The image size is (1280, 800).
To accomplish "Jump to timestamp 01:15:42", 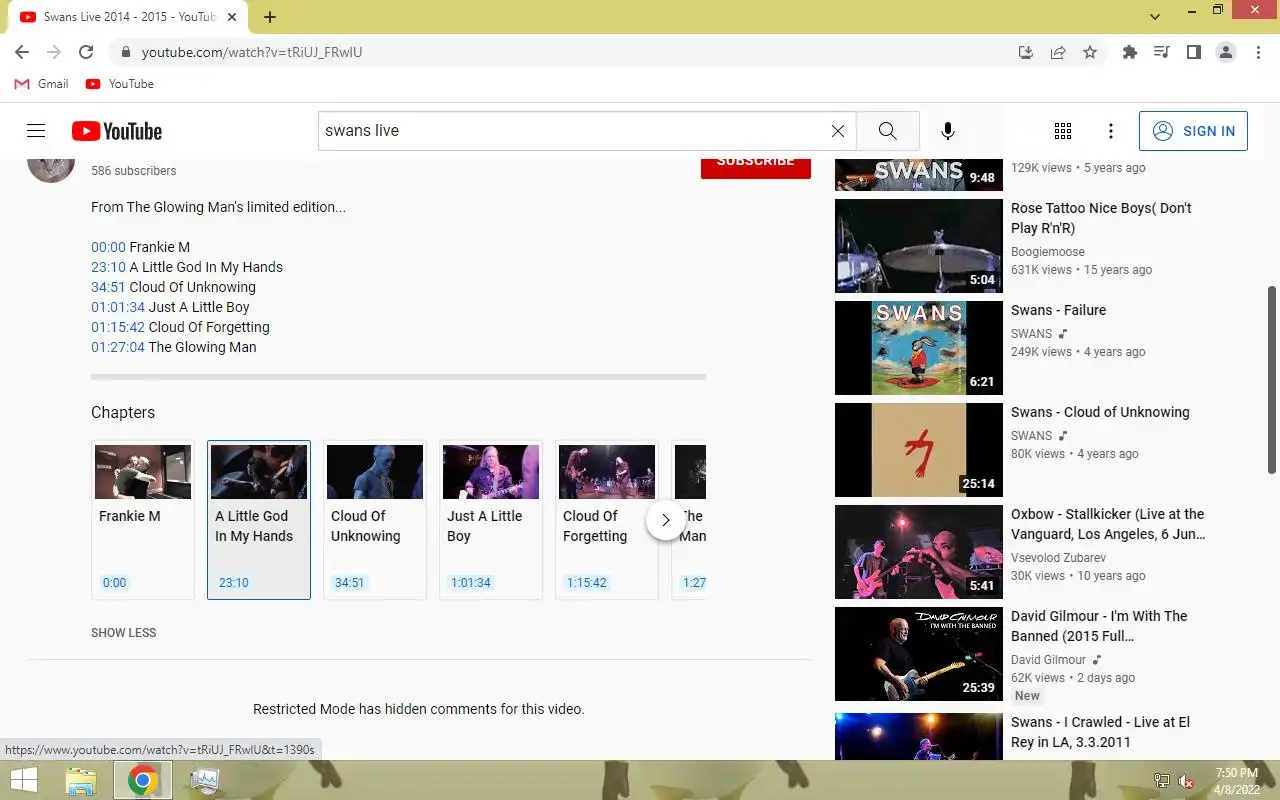I will [x=118, y=327].
